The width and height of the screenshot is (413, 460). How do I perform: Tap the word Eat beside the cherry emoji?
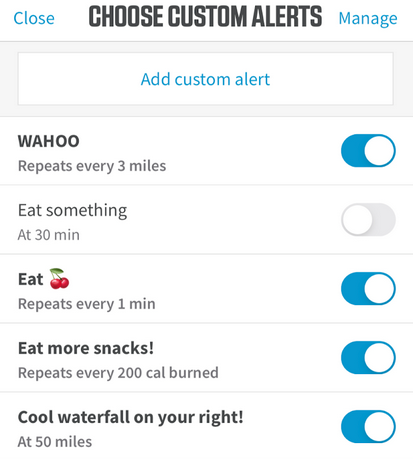(x=31, y=279)
